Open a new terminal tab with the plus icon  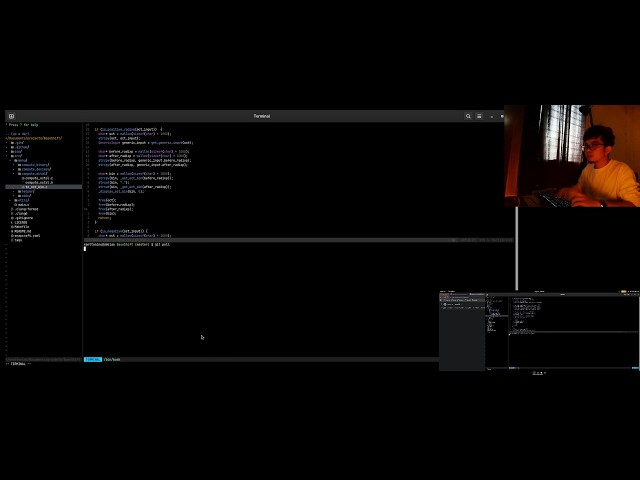[11, 116]
